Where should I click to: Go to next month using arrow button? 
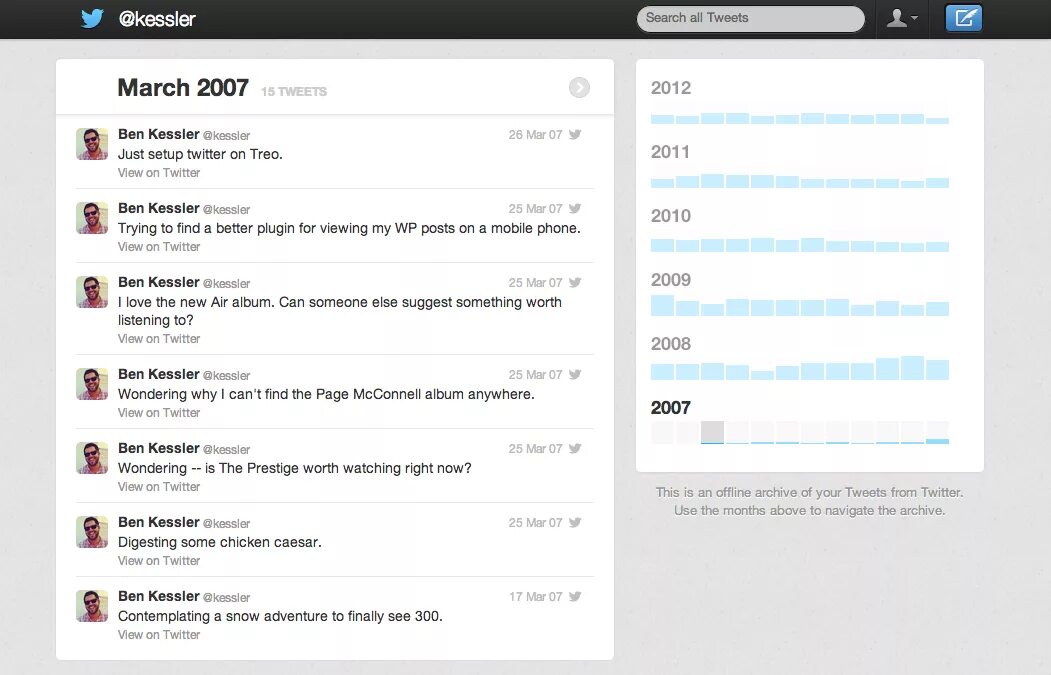579,87
